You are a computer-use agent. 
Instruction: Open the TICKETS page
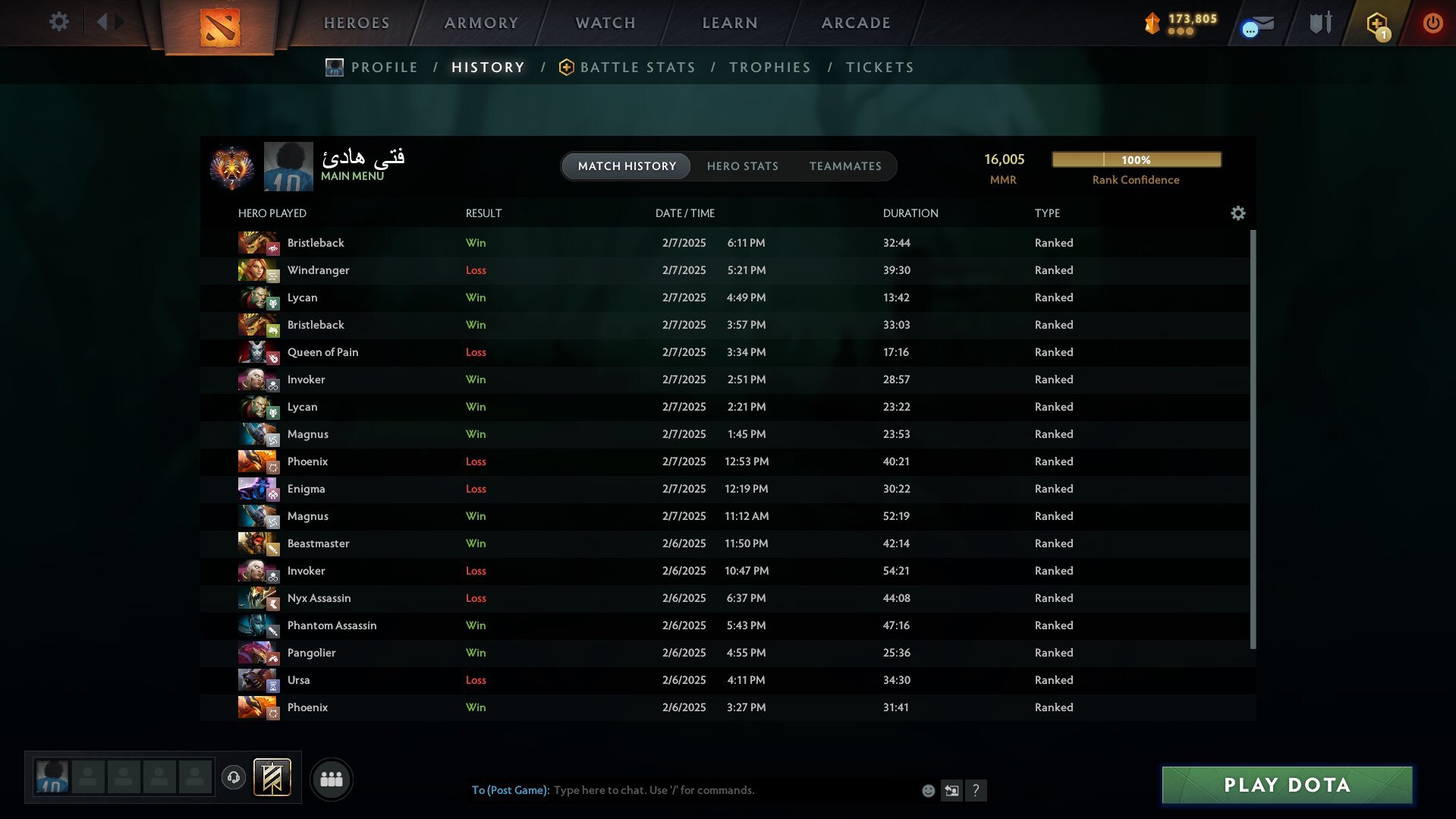[880, 68]
